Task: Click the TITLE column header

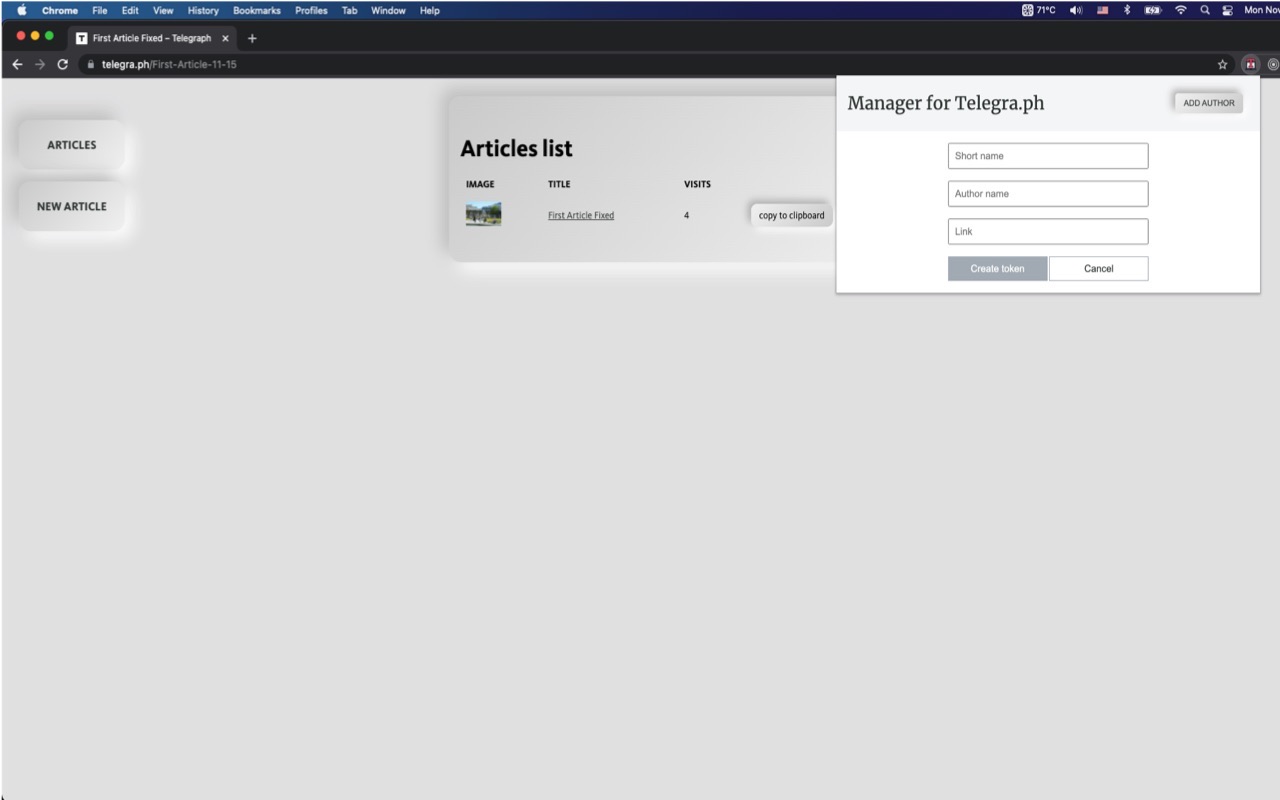Action: coord(559,184)
